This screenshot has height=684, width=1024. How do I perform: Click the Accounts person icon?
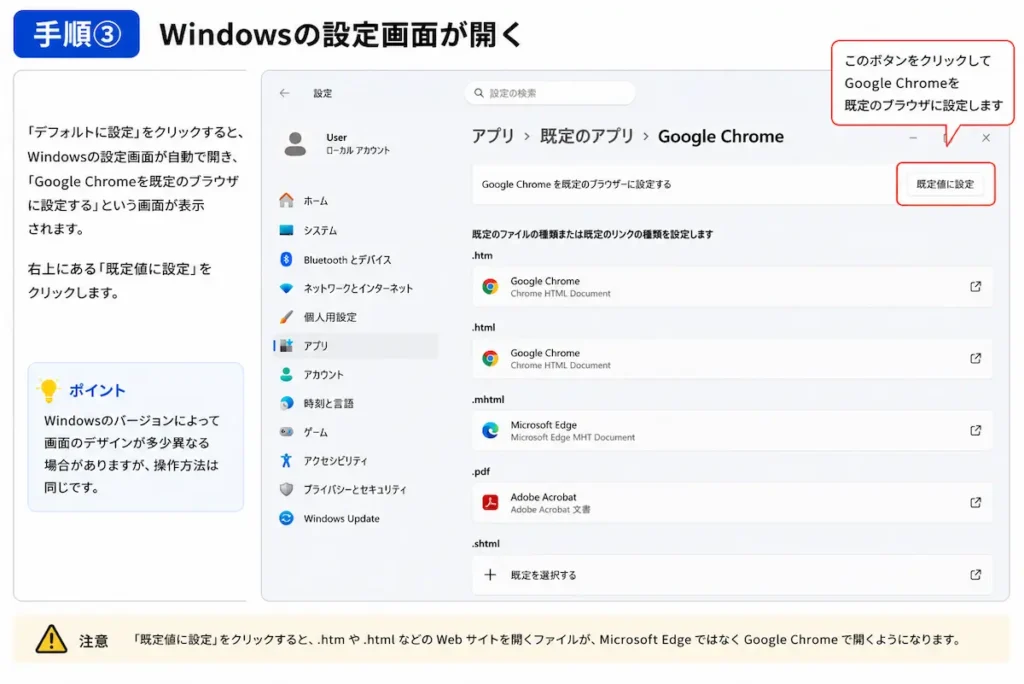pyautogui.click(x=286, y=374)
